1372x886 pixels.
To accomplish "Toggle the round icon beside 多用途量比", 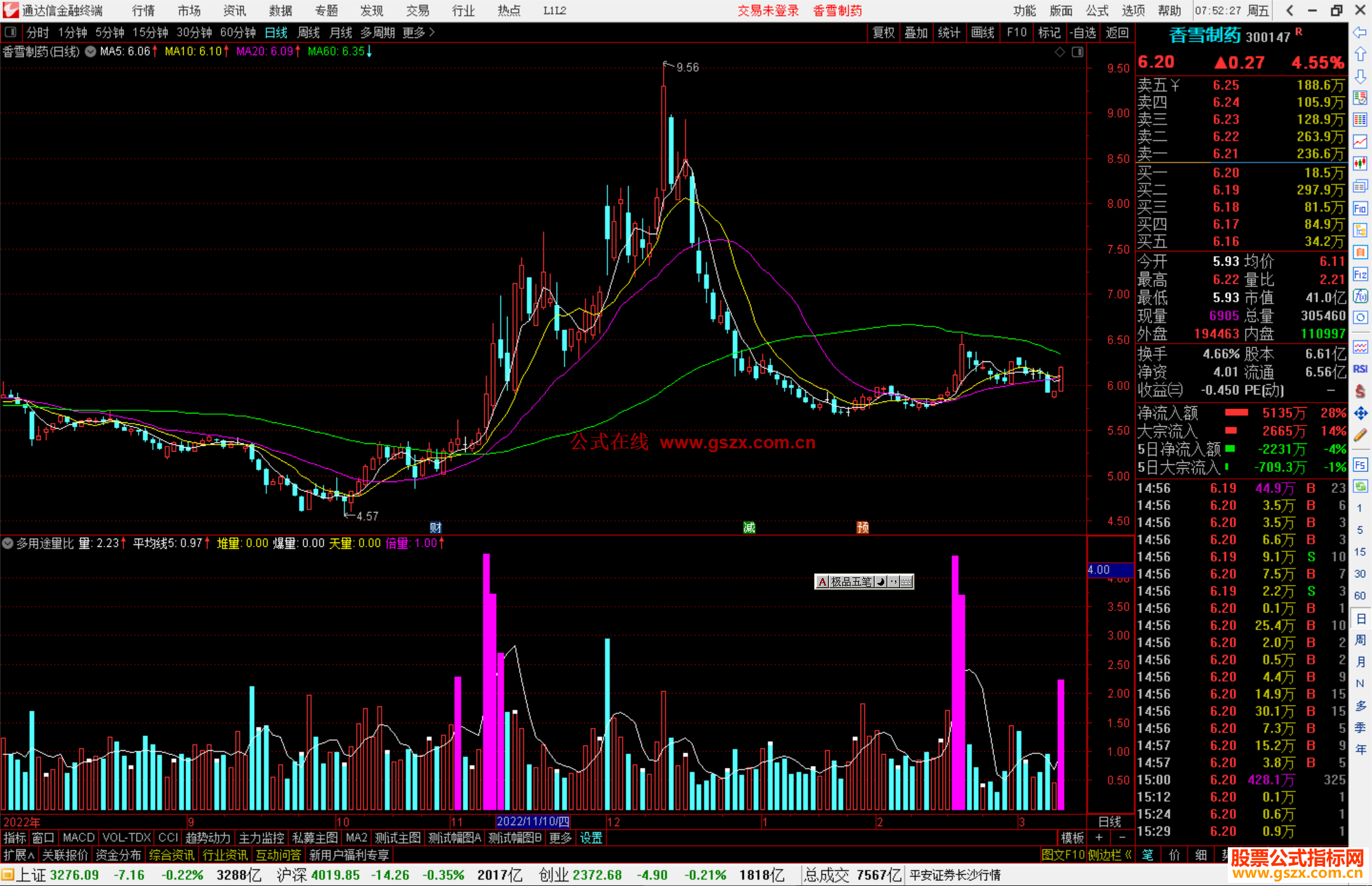I will 8,544.
